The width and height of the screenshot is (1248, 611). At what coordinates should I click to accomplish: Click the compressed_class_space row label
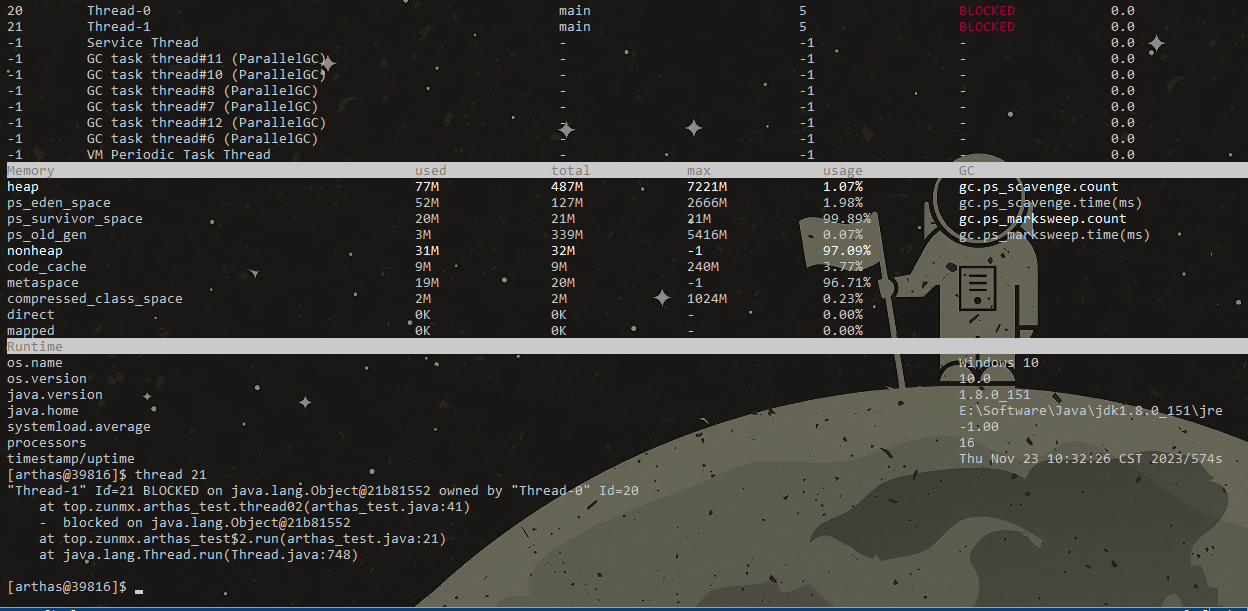tap(95, 299)
